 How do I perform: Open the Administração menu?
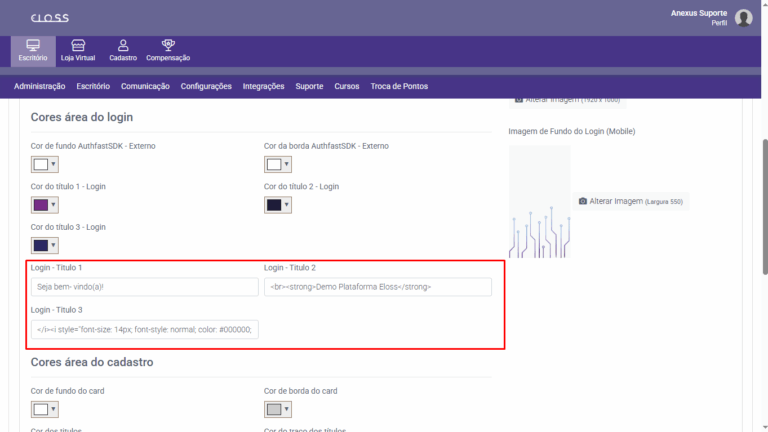click(40, 87)
